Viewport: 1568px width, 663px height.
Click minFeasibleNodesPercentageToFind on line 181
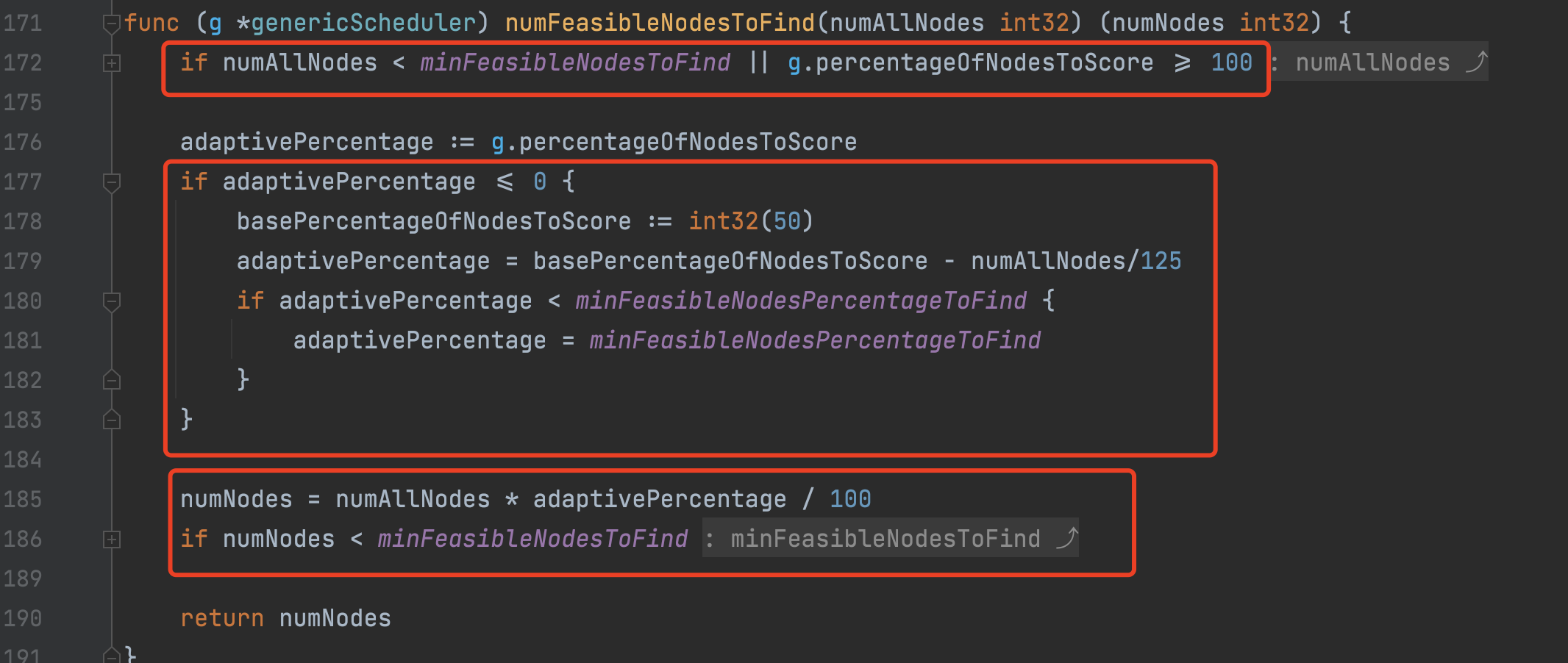pos(815,340)
